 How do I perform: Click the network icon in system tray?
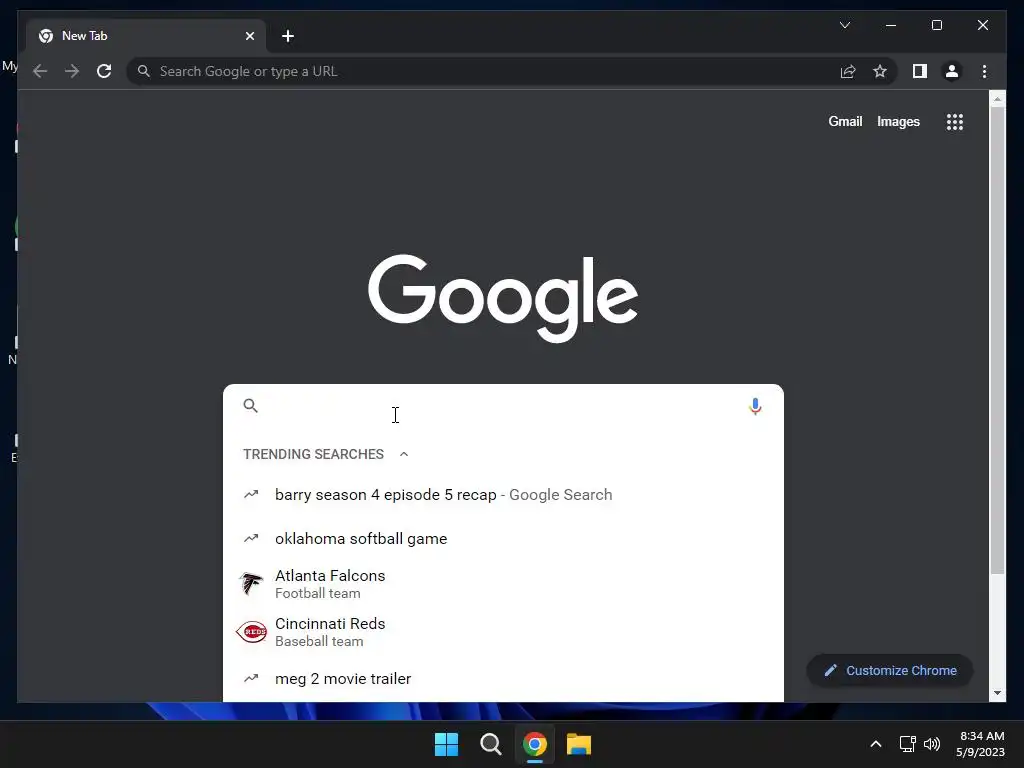907,744
